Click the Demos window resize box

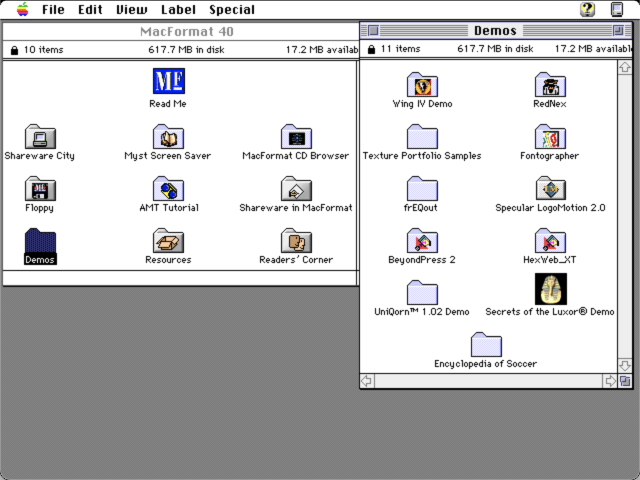point(625,381)
